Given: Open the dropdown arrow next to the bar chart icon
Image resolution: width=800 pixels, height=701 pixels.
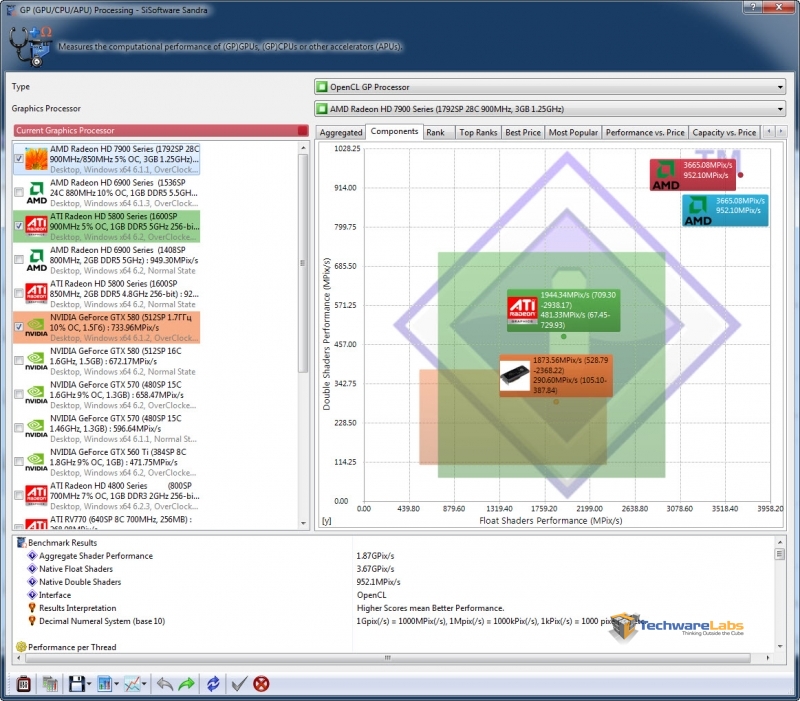Looking at the screenshot, I should point(117,684).
